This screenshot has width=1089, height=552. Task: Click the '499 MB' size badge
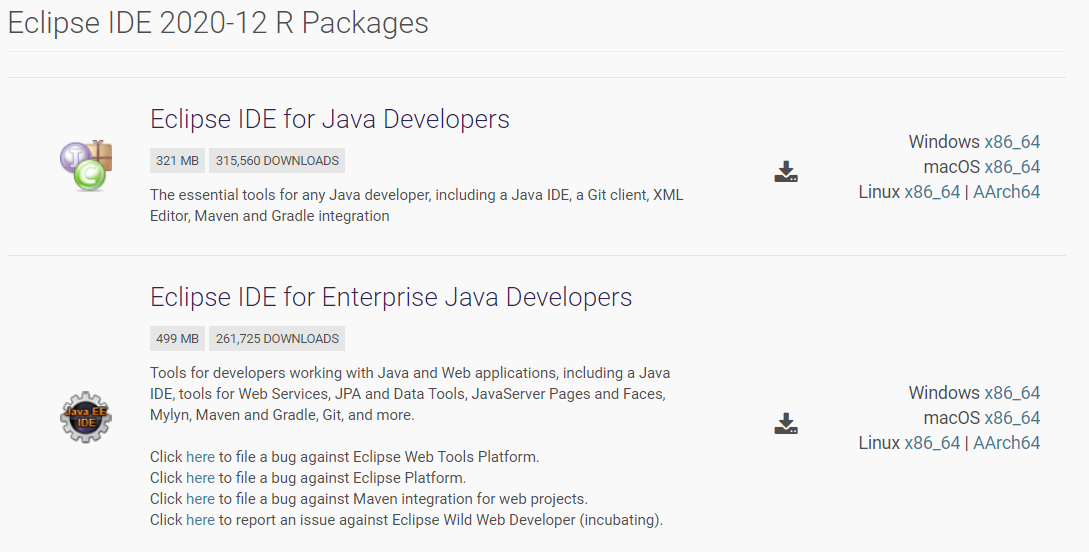[x=177, y=338]
